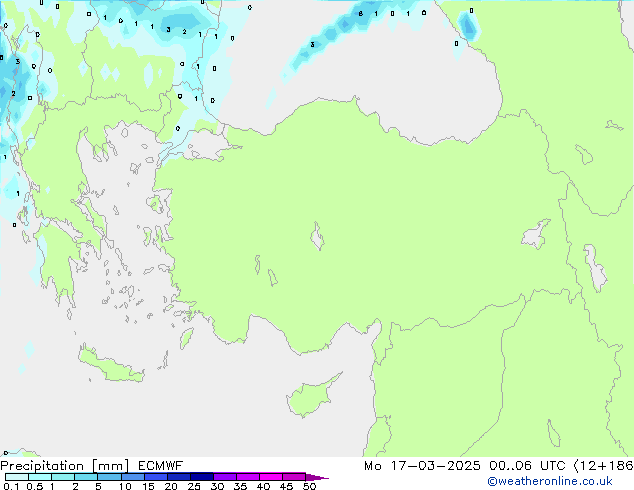Click the 20–25 mm legend swatch
The height and width of the screenshot is (490, 634).
click(178, 477)
